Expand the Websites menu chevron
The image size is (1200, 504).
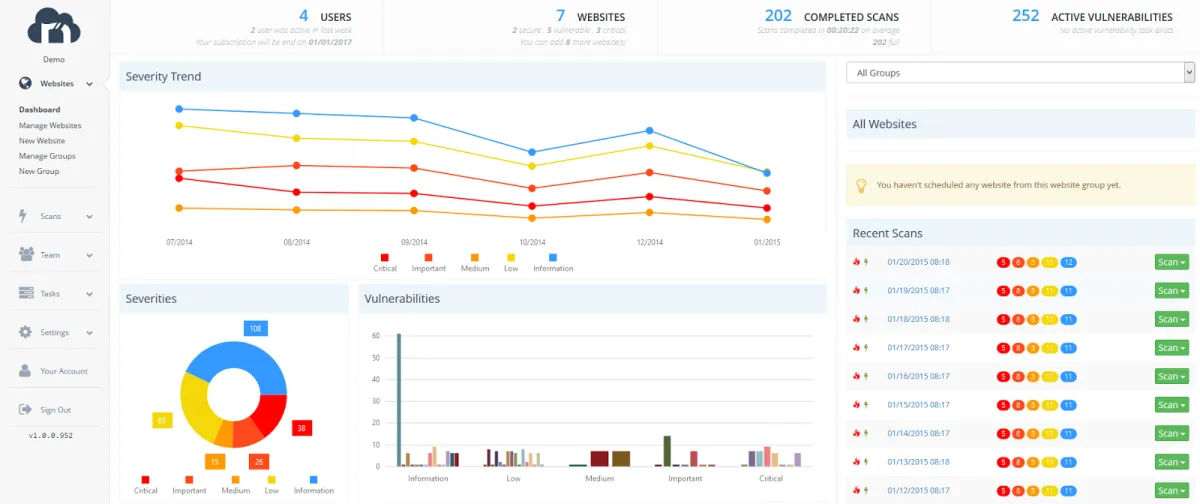(89, 84)
